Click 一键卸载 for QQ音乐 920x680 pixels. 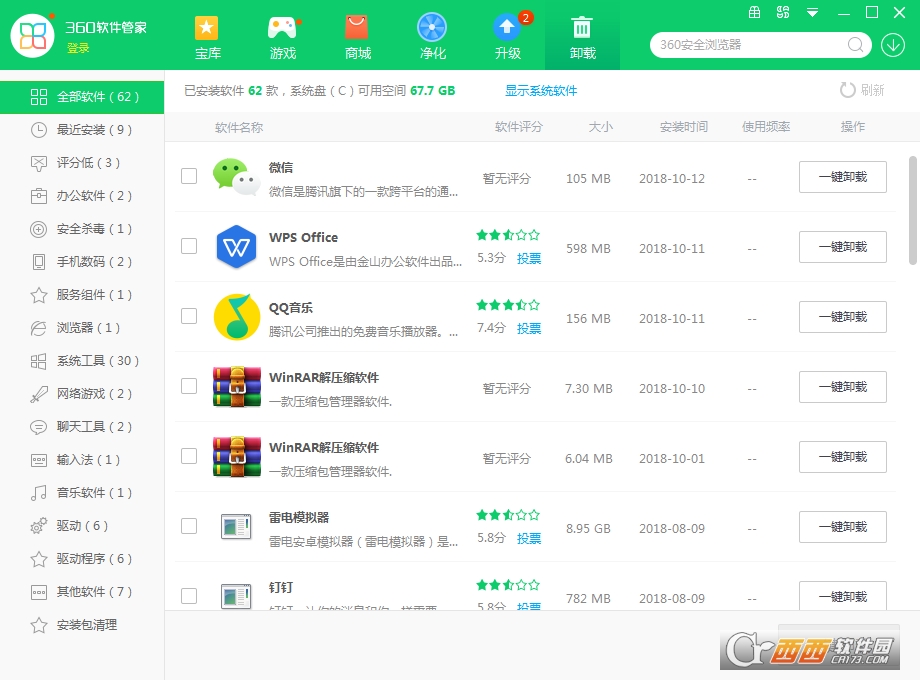[843, 317]
